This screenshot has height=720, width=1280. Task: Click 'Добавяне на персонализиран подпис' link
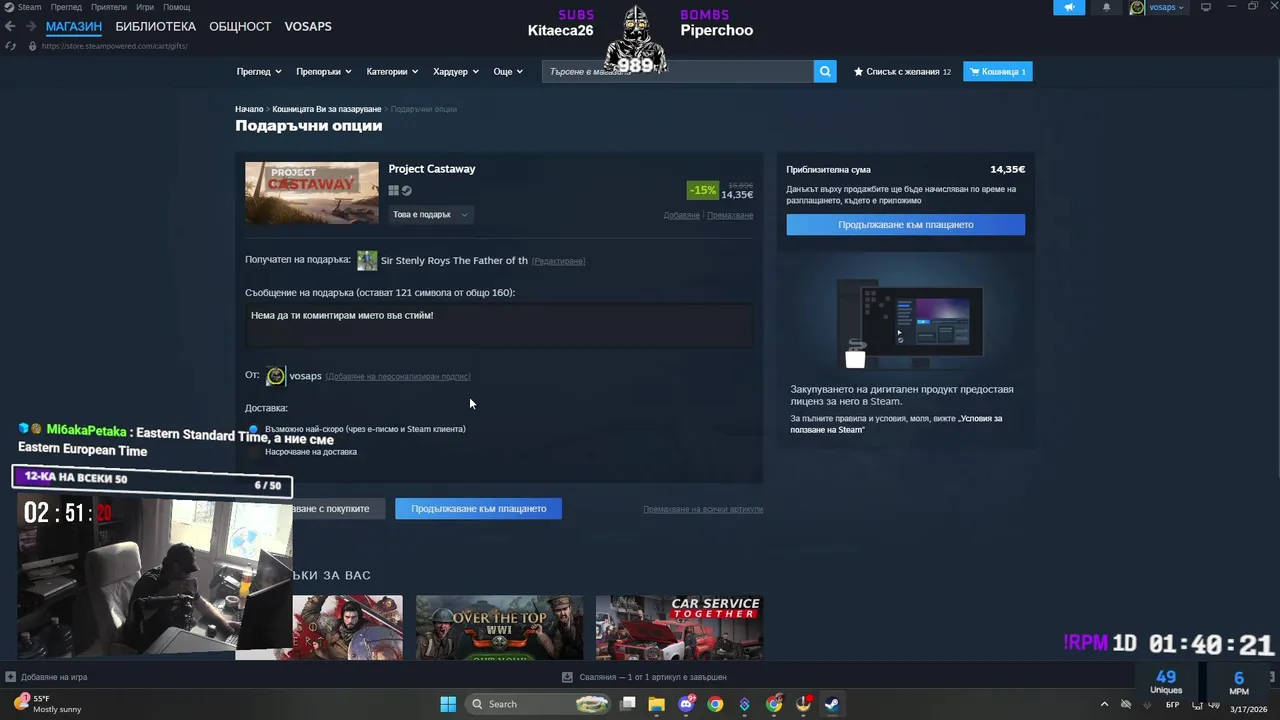pos(398,377)
